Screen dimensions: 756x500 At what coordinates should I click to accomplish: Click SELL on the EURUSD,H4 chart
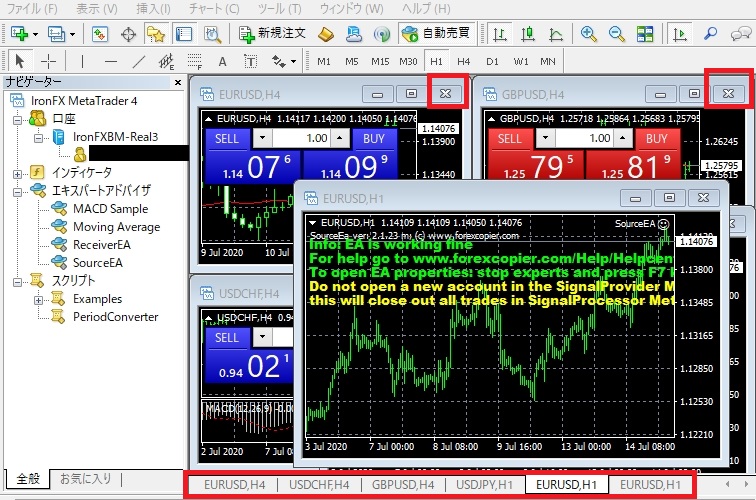(227, 139)
